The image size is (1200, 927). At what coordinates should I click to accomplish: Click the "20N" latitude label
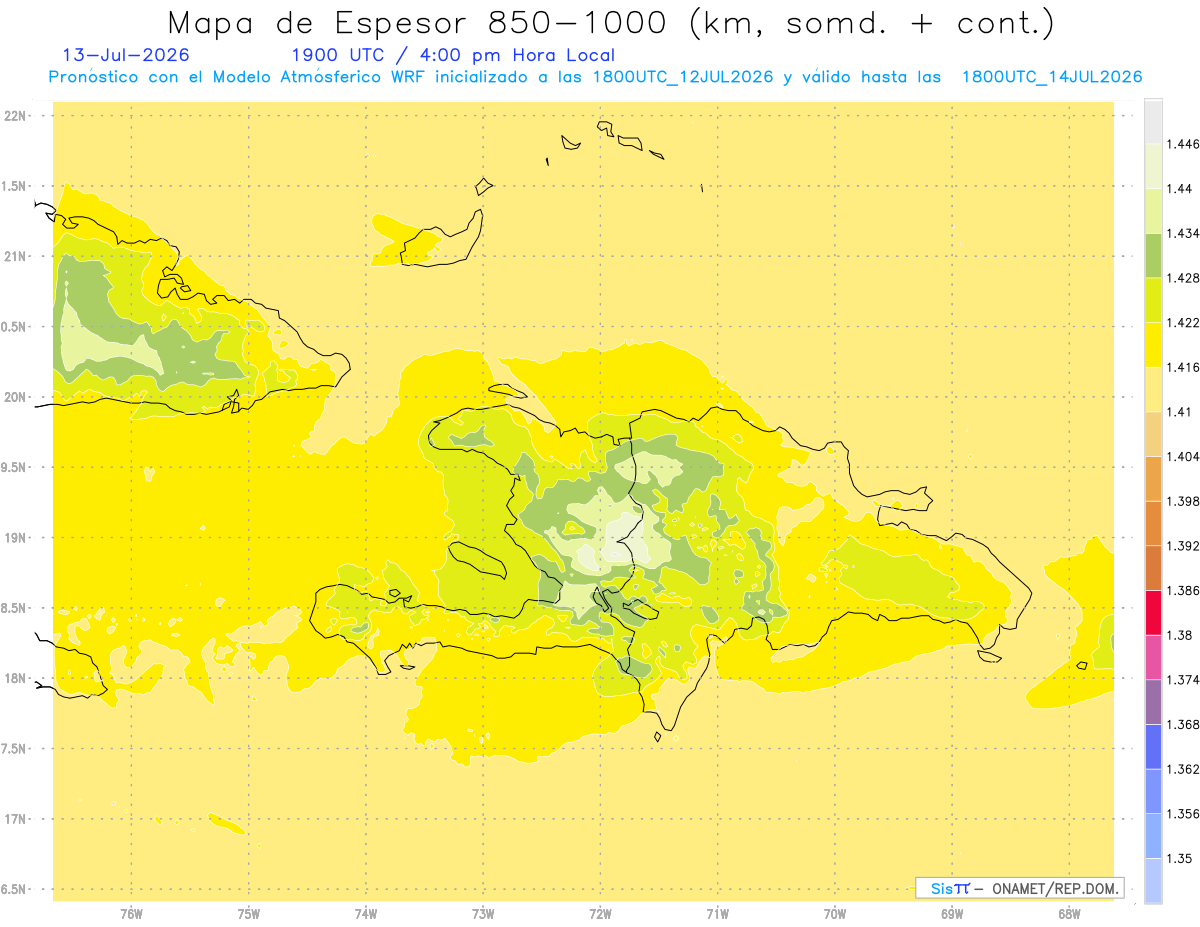(x=16, y=397)
